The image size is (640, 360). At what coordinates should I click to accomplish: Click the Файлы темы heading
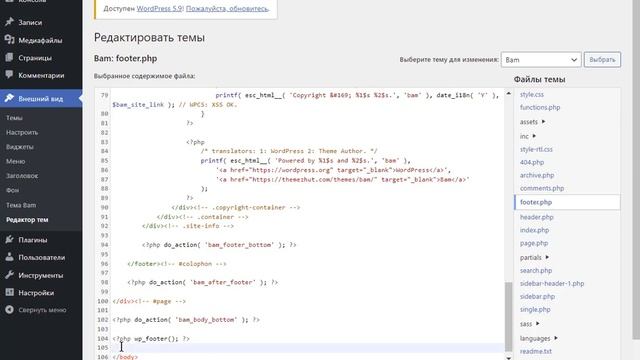539,80
